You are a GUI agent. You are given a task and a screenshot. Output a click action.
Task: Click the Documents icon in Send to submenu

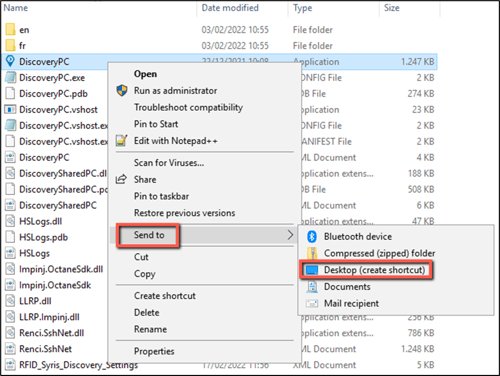(x=312, y=287)
